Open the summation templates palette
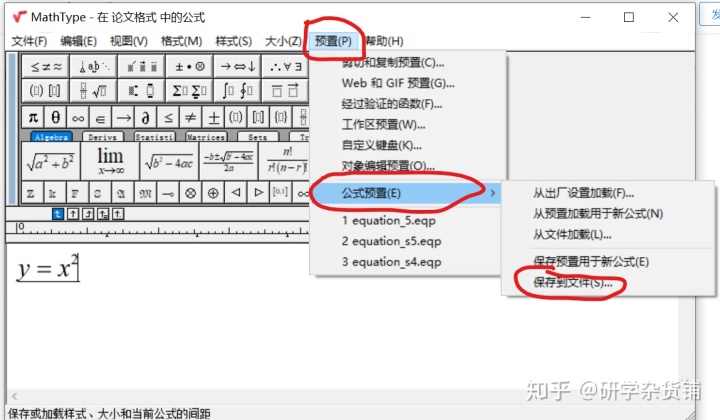720x420 pixels. tap(190, 90)
